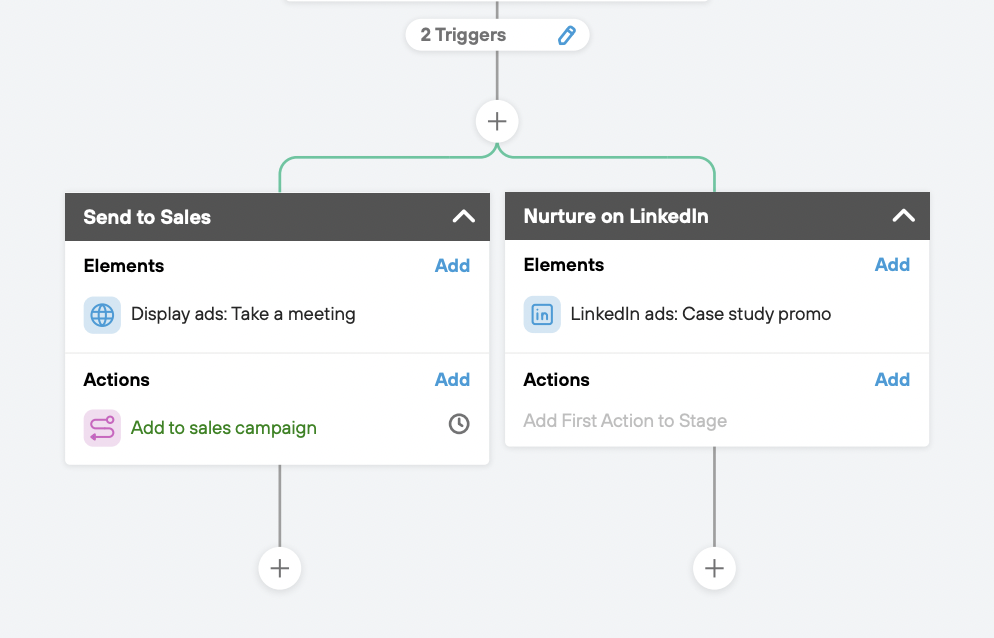The height and width of the screenshot is (638, 994).
Task: Click the plus node below 2 Triggers
Action: [497, 121]
